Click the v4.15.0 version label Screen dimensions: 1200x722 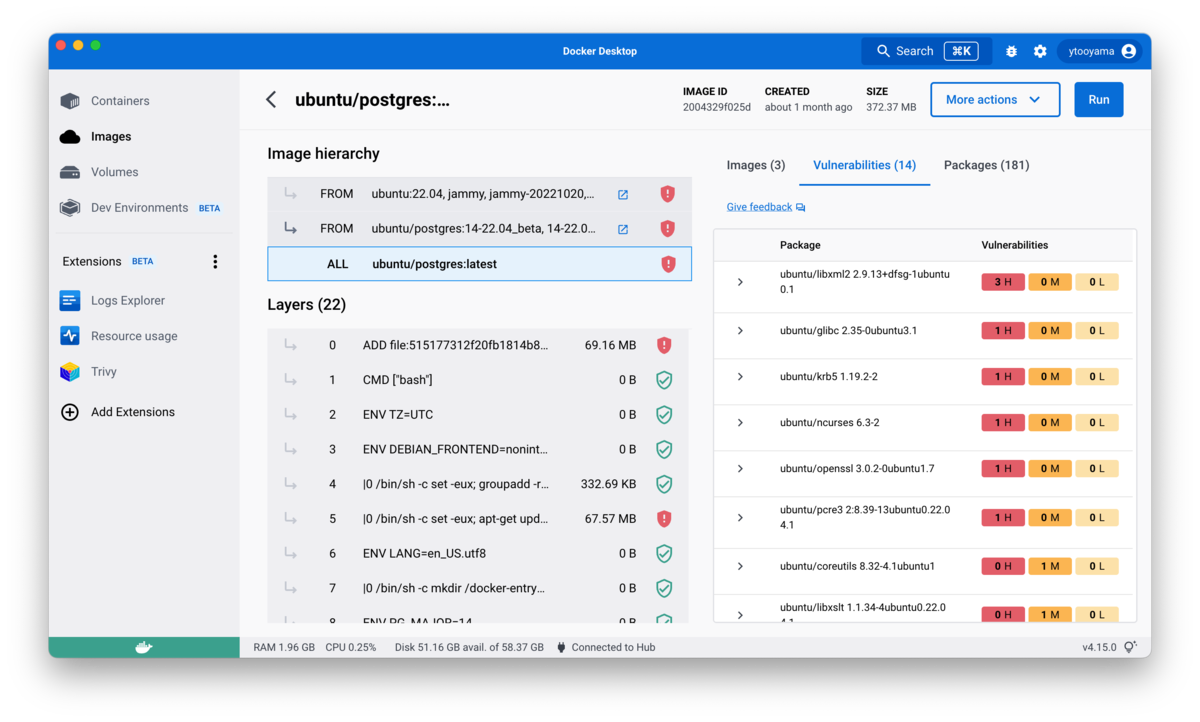tap(1099, 647)
